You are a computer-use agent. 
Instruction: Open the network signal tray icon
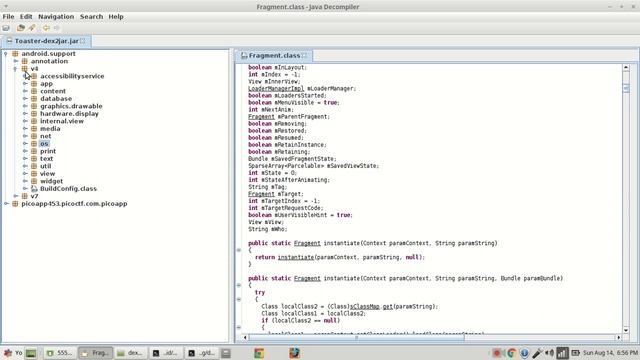(562, 353)
